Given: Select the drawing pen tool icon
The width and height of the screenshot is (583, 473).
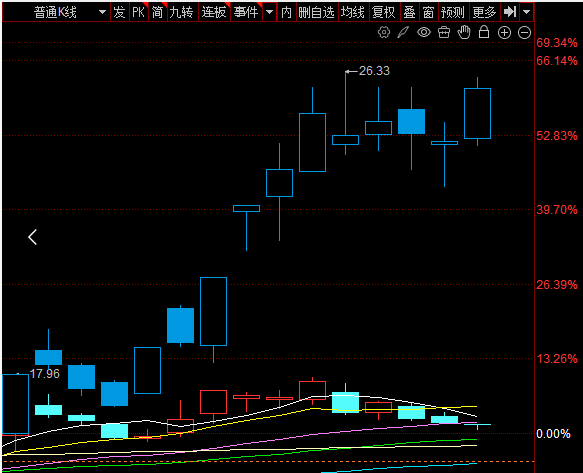Looking at the screenshot, I should [x=403, y=32].
